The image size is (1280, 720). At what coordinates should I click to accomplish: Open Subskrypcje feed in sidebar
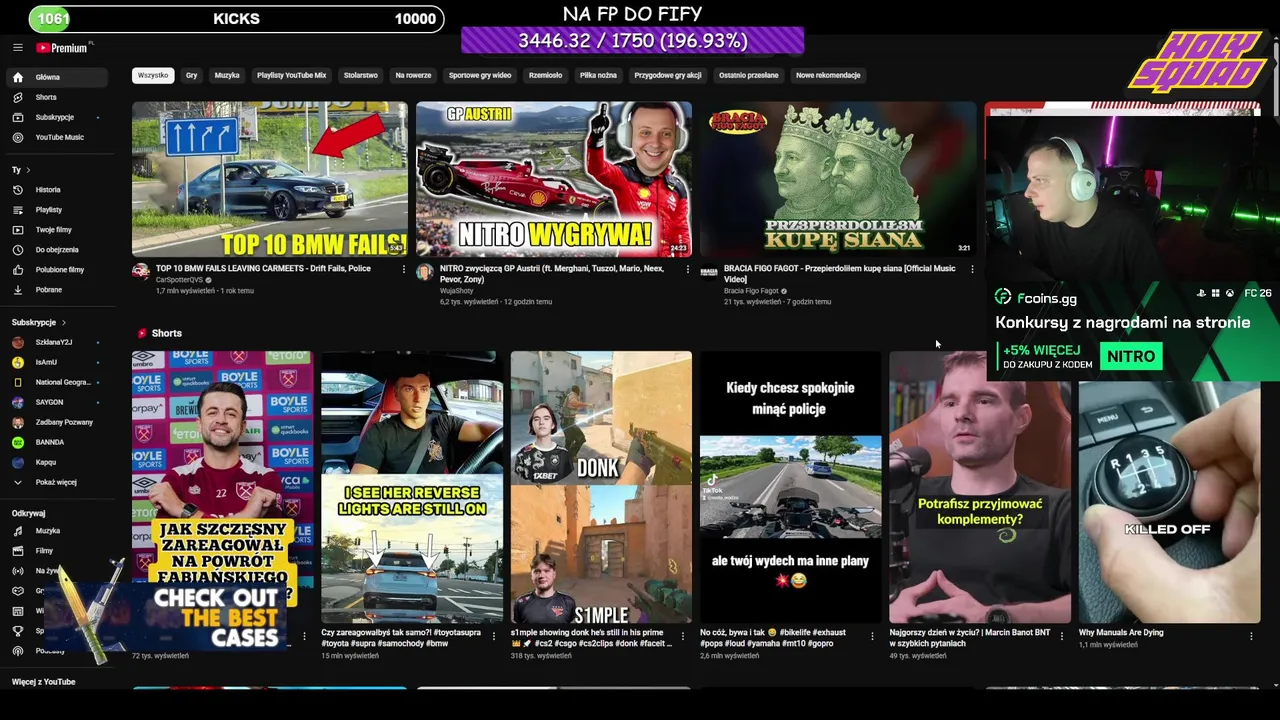tap(56, 117)
